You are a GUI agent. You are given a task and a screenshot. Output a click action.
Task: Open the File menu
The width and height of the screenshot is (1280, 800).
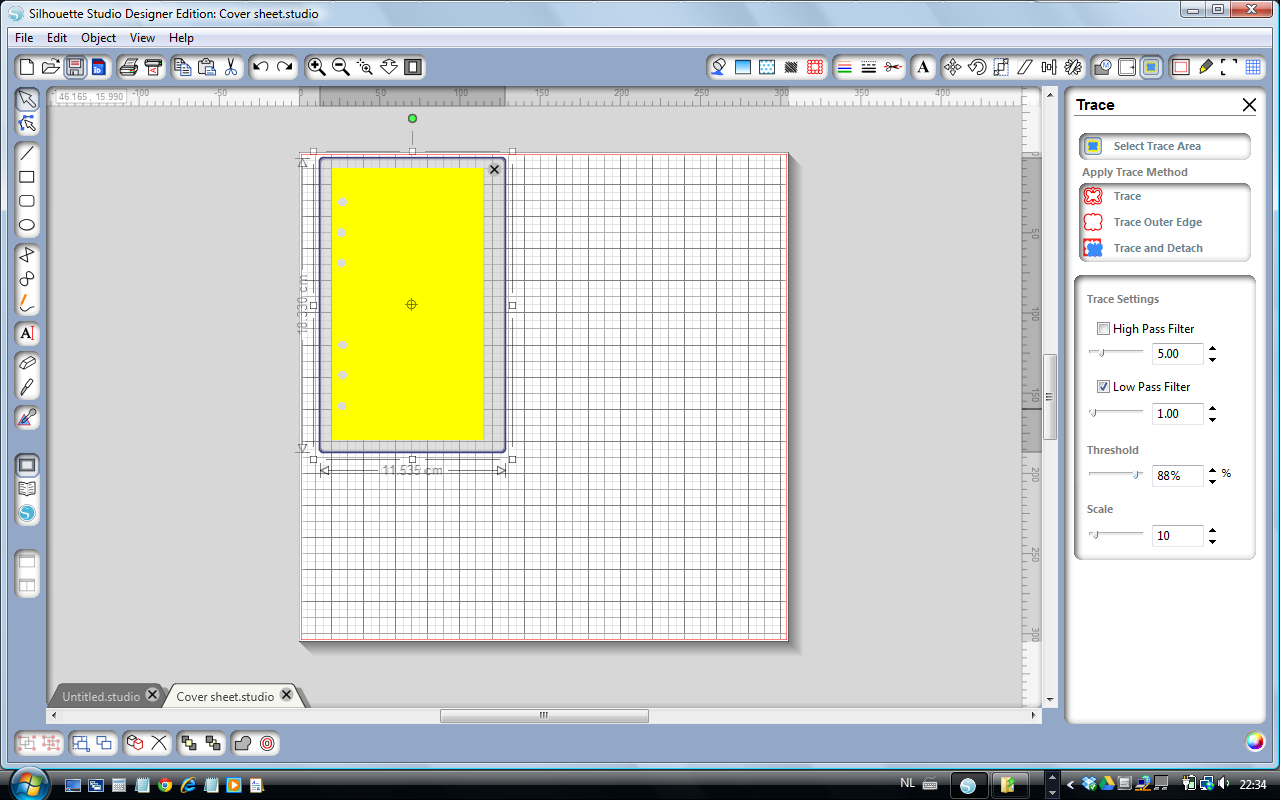24,37
